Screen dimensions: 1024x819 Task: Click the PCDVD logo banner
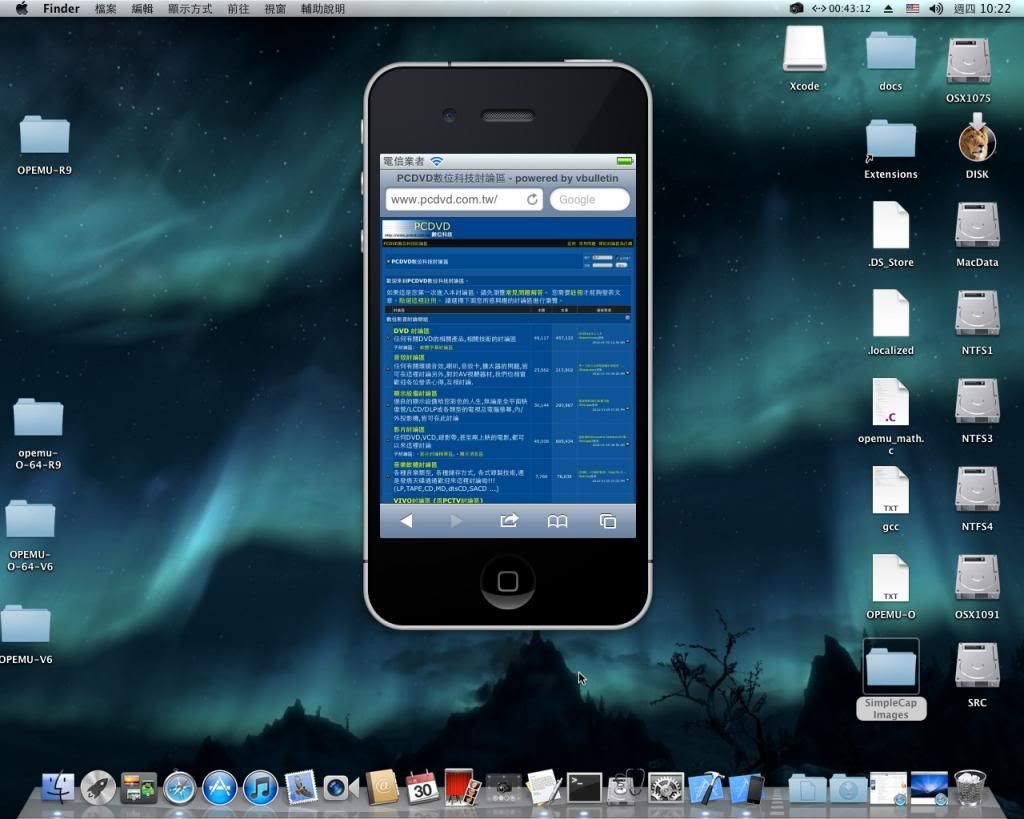(x=418, y=229)
